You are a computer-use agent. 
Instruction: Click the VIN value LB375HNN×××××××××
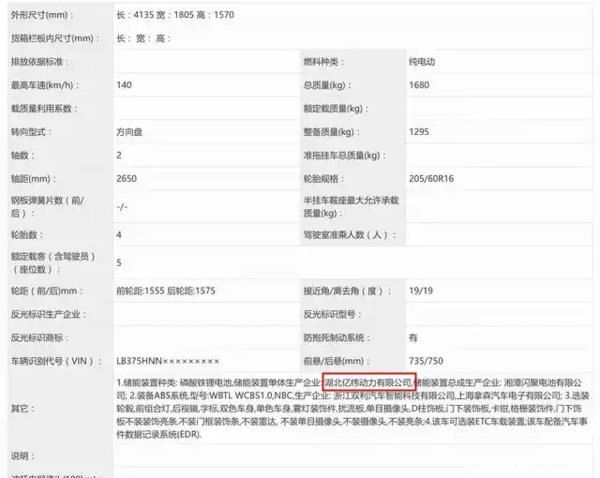(168, 361)
